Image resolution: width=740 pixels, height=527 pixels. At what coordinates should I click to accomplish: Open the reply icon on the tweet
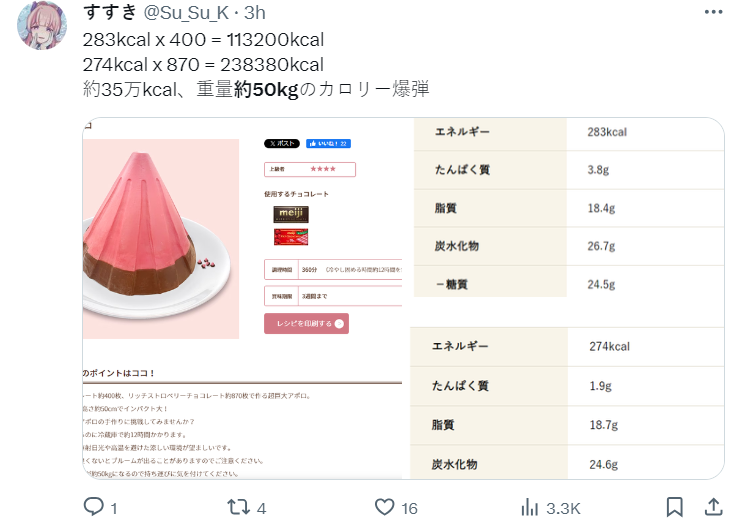click(93, 507)
